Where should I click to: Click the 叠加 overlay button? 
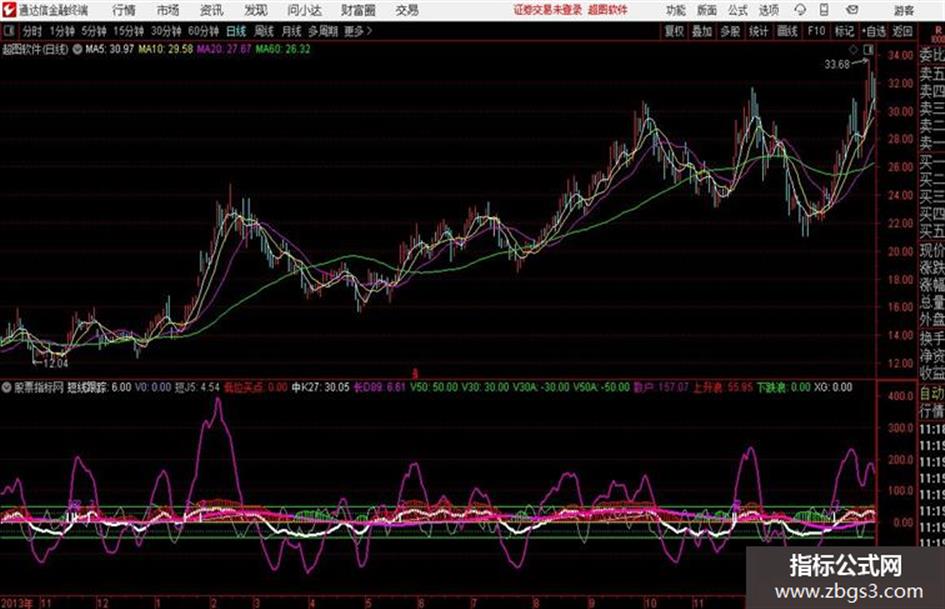click(x=702, y=31)
